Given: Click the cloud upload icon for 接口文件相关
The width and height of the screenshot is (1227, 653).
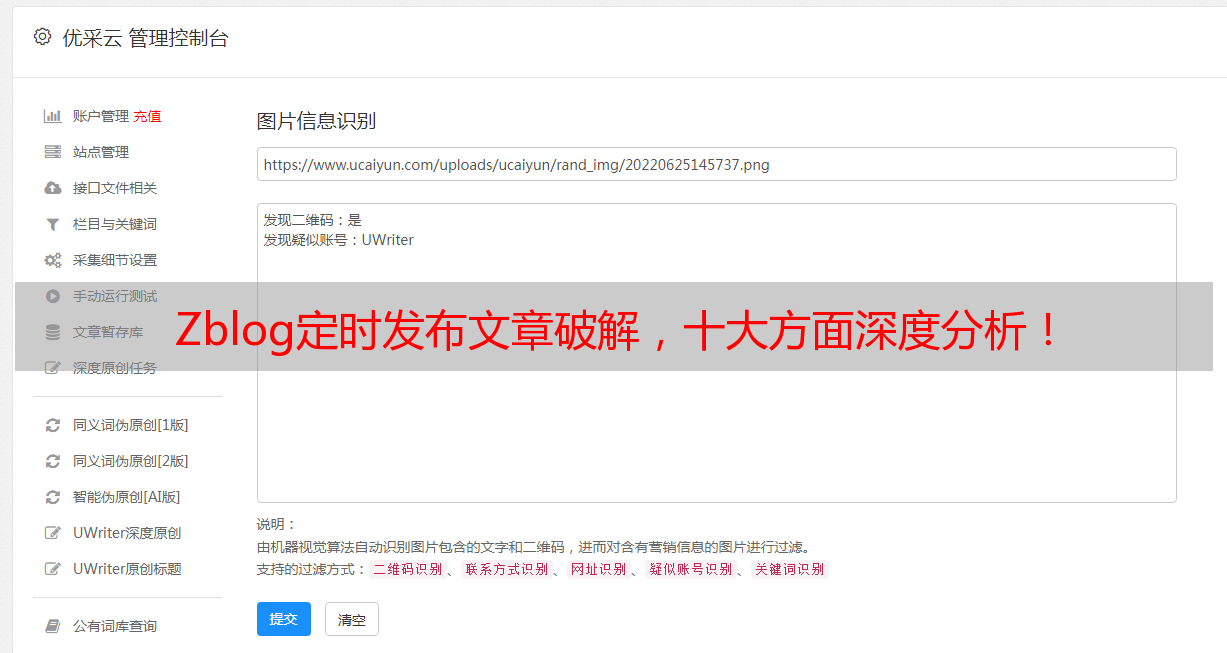Looking at the screenshot, I should point(53,188).
